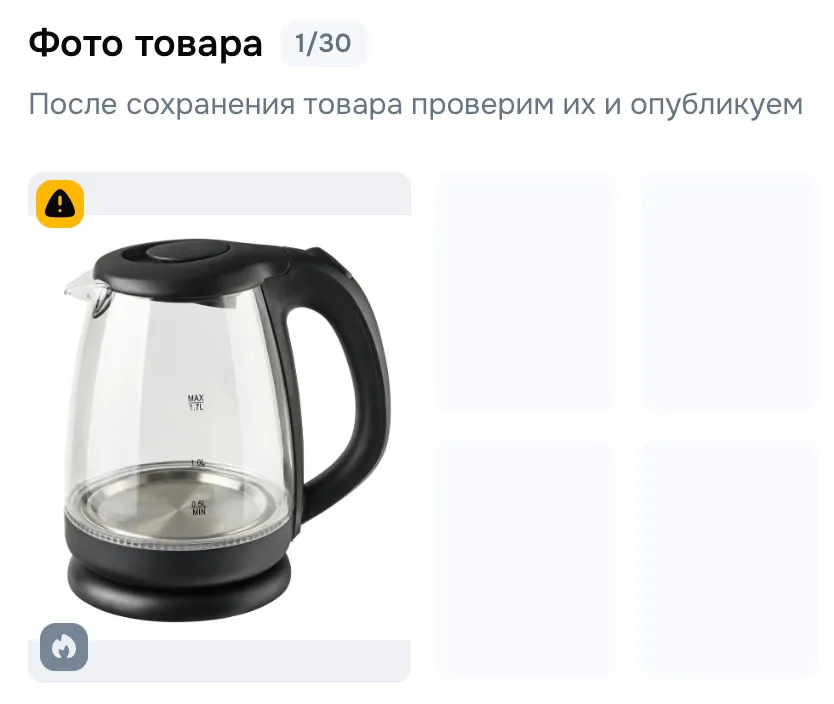Click the gray bar beside the flame icon

249,661
